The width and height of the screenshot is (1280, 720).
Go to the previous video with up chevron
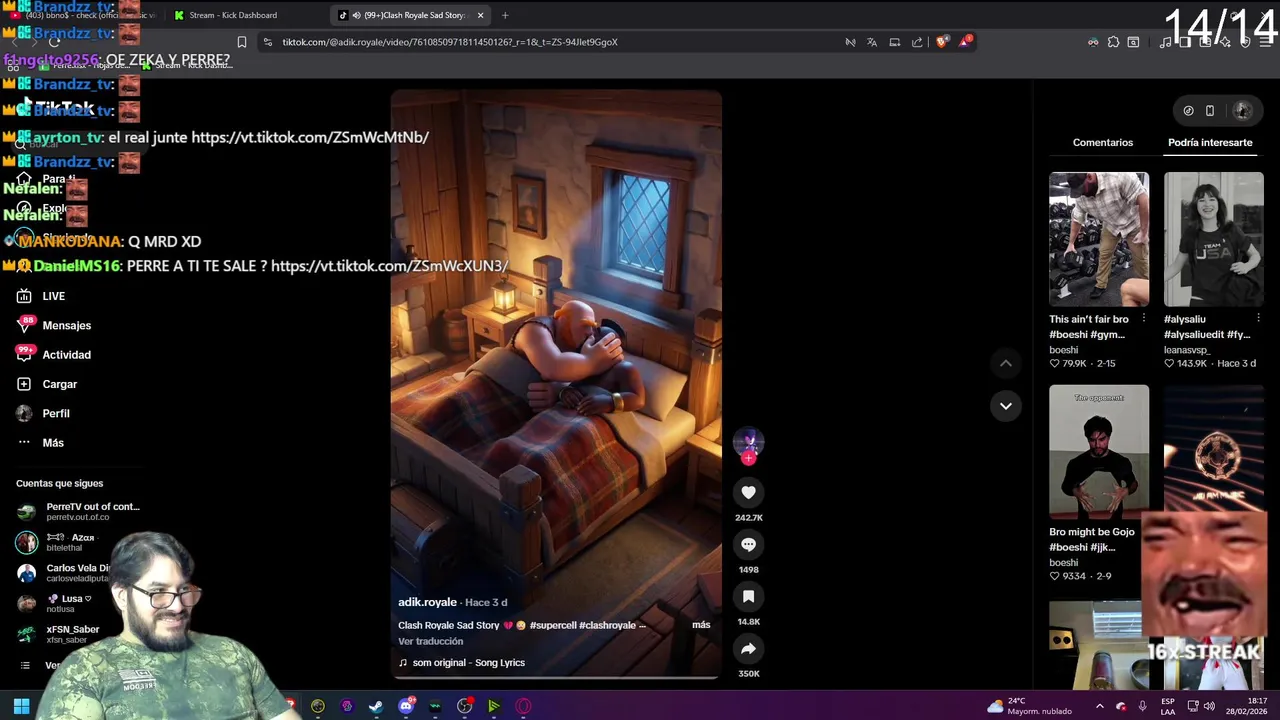pos(1006,363)
